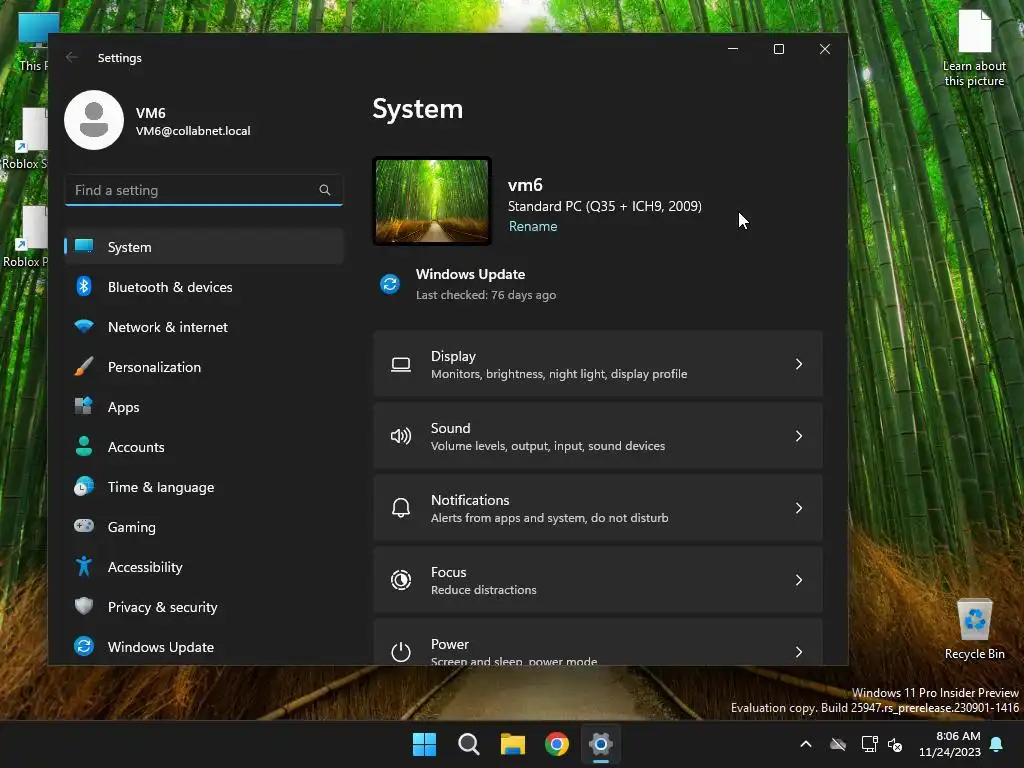
Task: Click the VM6 user avatar
Action: (x=94, y=120)
